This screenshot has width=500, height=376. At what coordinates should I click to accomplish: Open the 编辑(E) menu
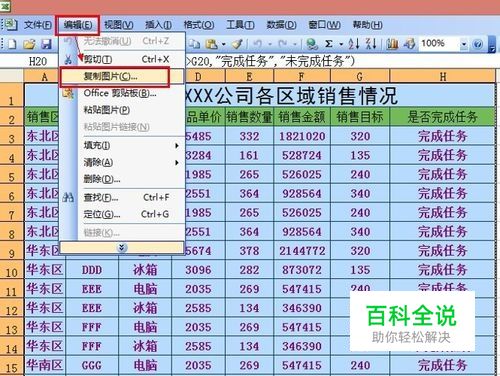point(78,25)
